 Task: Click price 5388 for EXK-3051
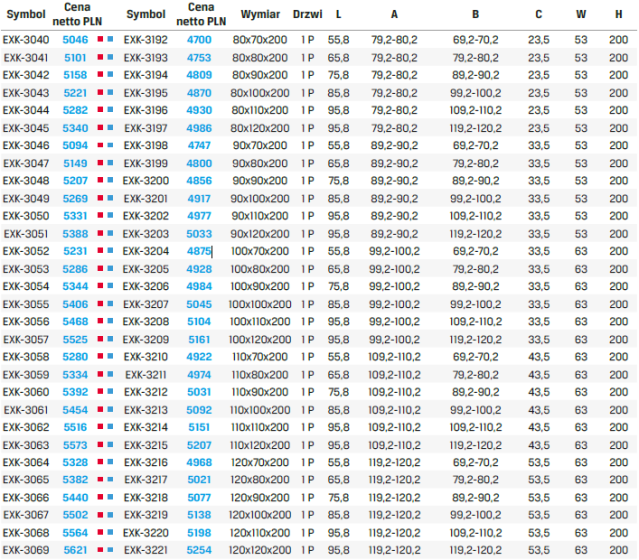tap(75, 234)
